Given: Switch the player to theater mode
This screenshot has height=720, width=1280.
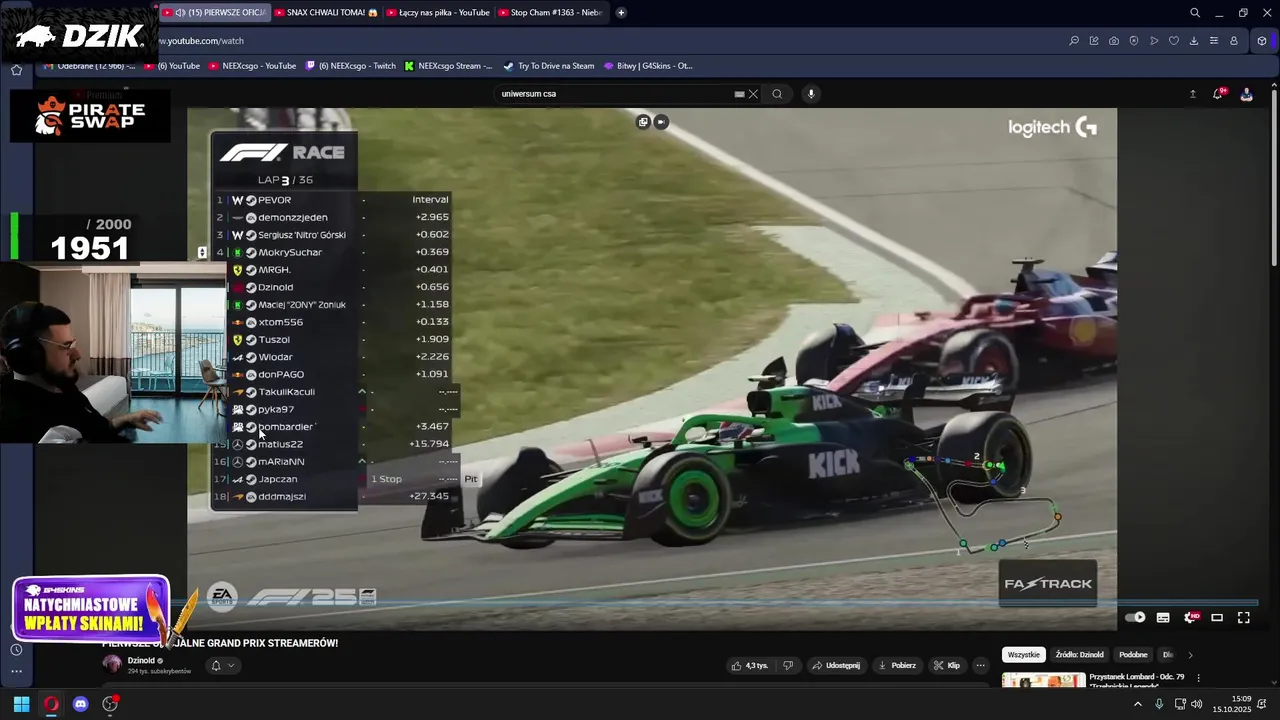Looking at the screenshot, I should coord(1217,617).
